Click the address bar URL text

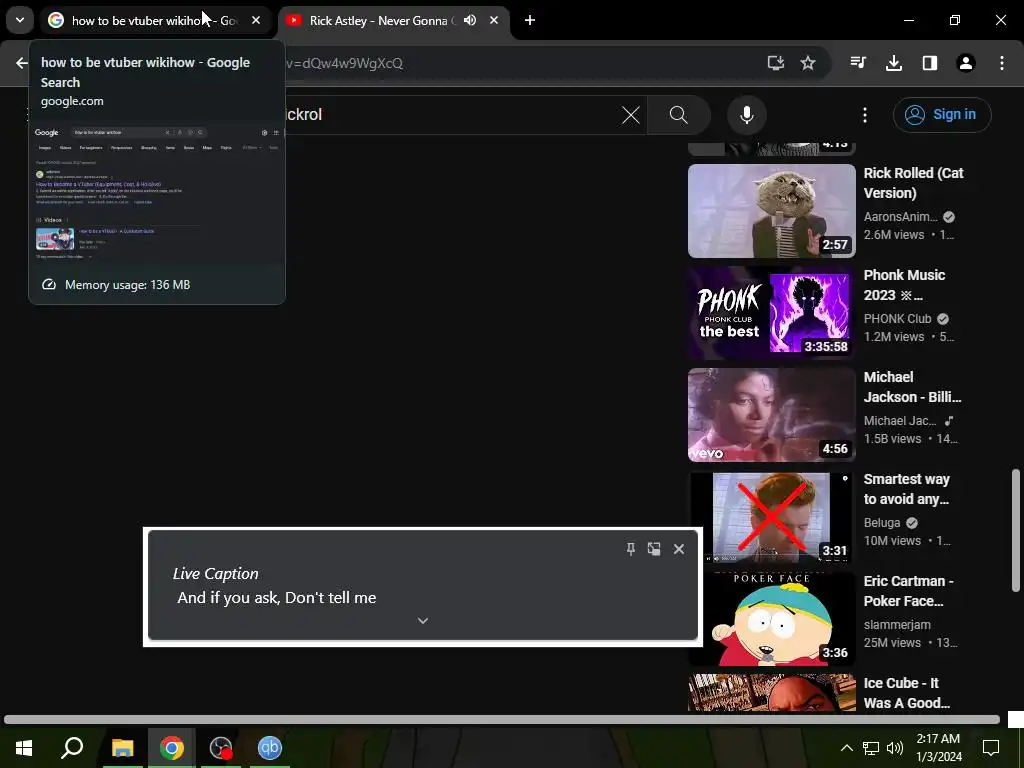click(x=344, y=63)
